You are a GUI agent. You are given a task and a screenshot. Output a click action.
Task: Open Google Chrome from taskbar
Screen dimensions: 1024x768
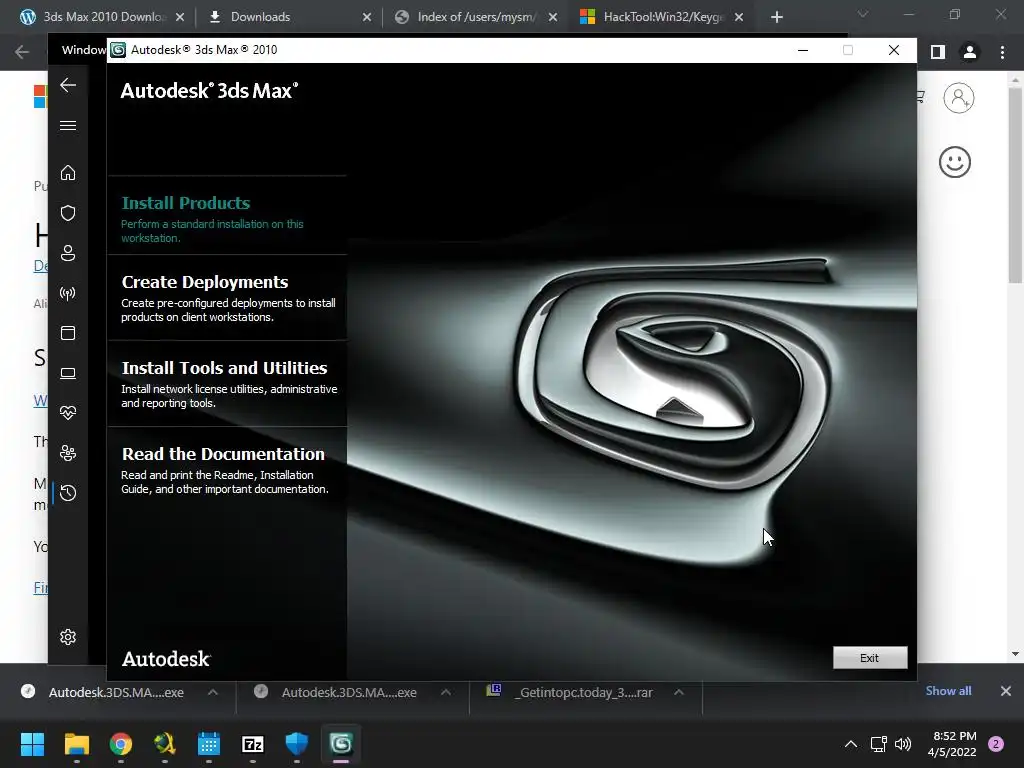(x=121, y=744)
